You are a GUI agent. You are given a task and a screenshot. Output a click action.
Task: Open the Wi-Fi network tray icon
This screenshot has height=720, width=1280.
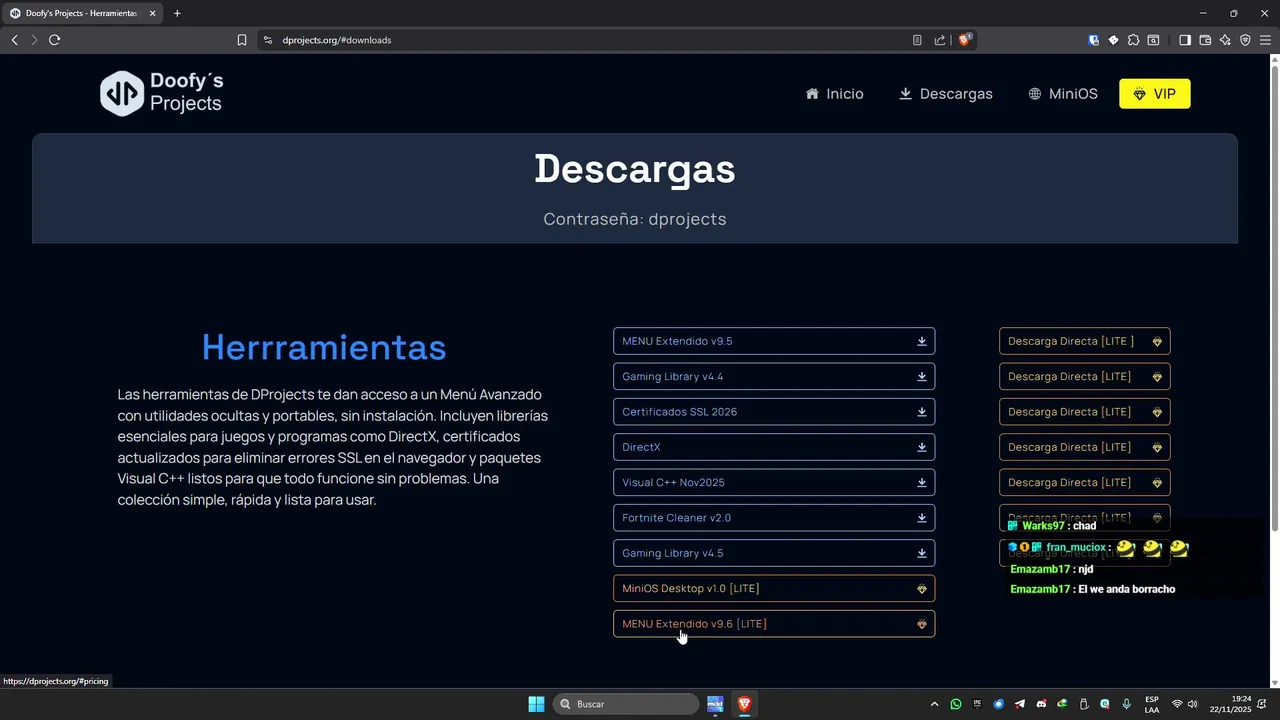[x=1177, y=704]
